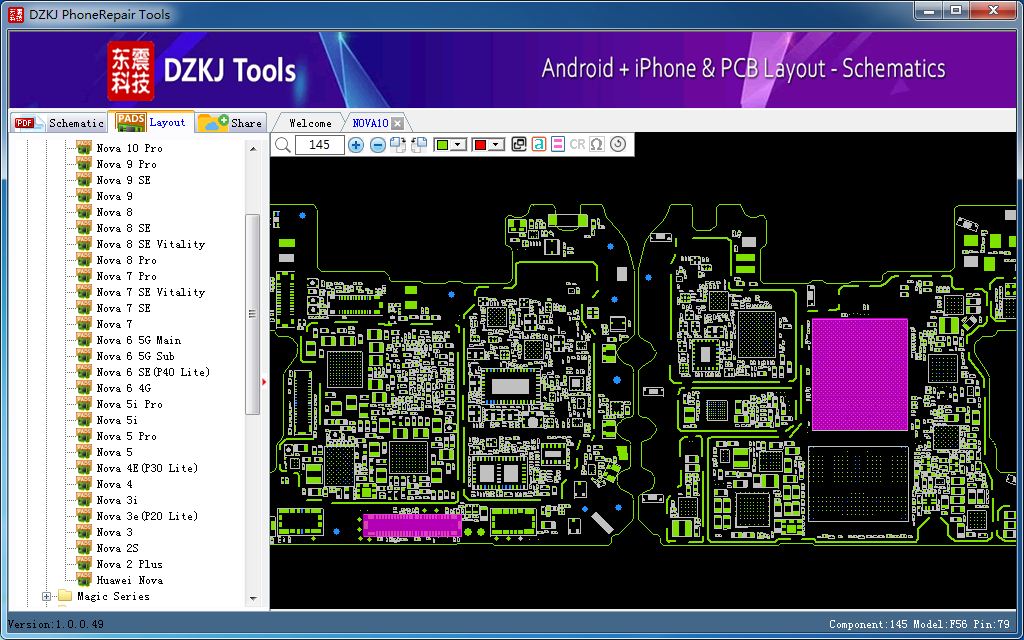Maximize the DZKJ PhoneRepair Tools window
The width and height of the screenshot is (1024, 640).
(955, 10)
